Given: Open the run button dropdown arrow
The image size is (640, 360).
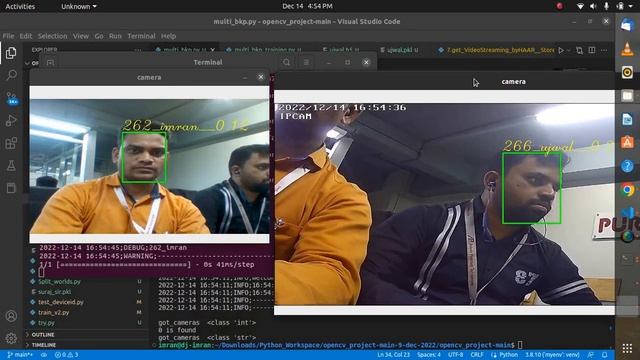Looking at the screenshot, I should 568,50.
